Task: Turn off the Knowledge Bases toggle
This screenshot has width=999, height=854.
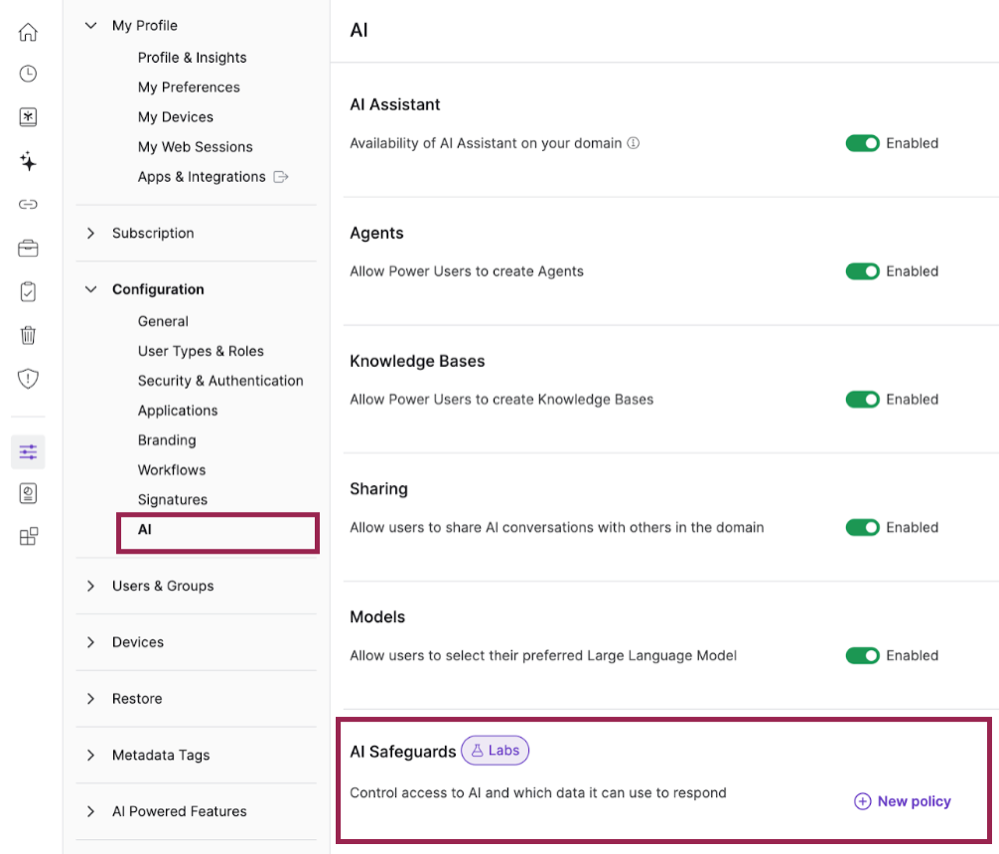Action: click(862, 399)
